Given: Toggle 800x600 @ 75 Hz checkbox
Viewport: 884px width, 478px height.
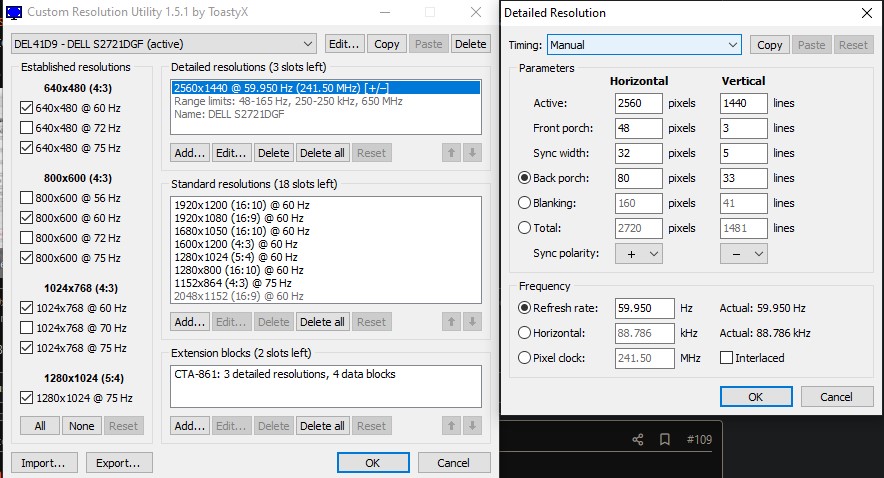Looking at the screenshot, I should pos(26,258).
